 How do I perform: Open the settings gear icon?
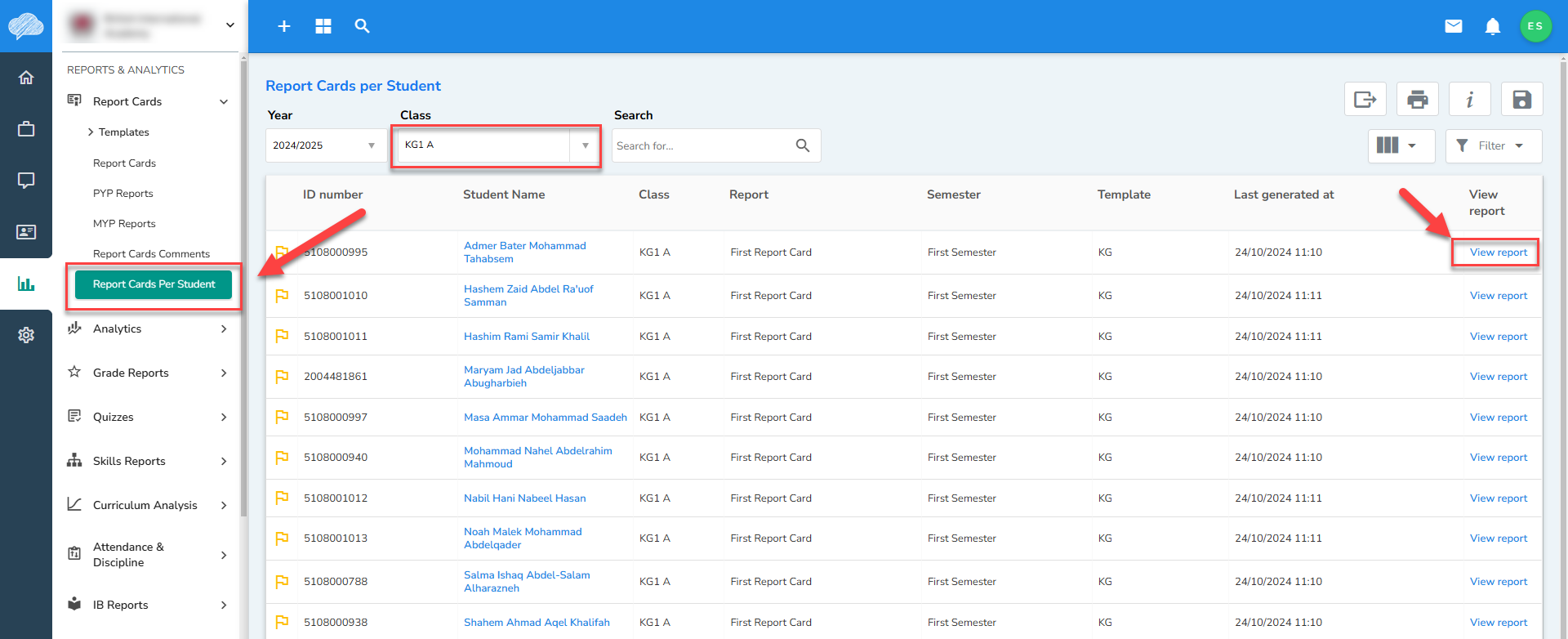click(26, 335)
